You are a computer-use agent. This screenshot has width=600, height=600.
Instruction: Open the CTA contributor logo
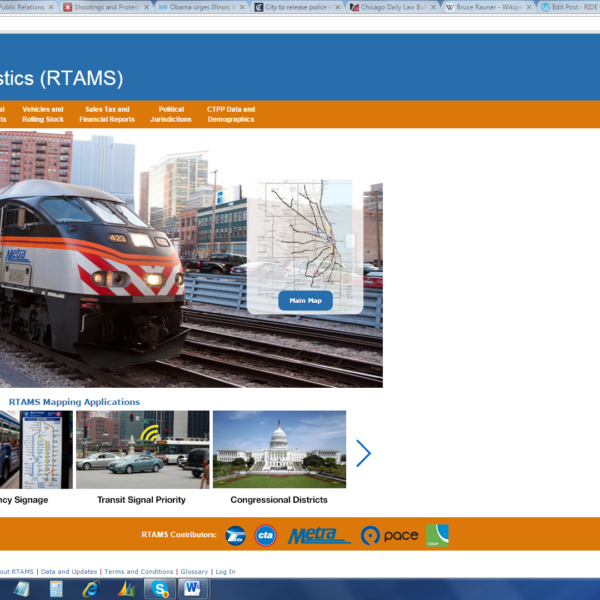265,535
